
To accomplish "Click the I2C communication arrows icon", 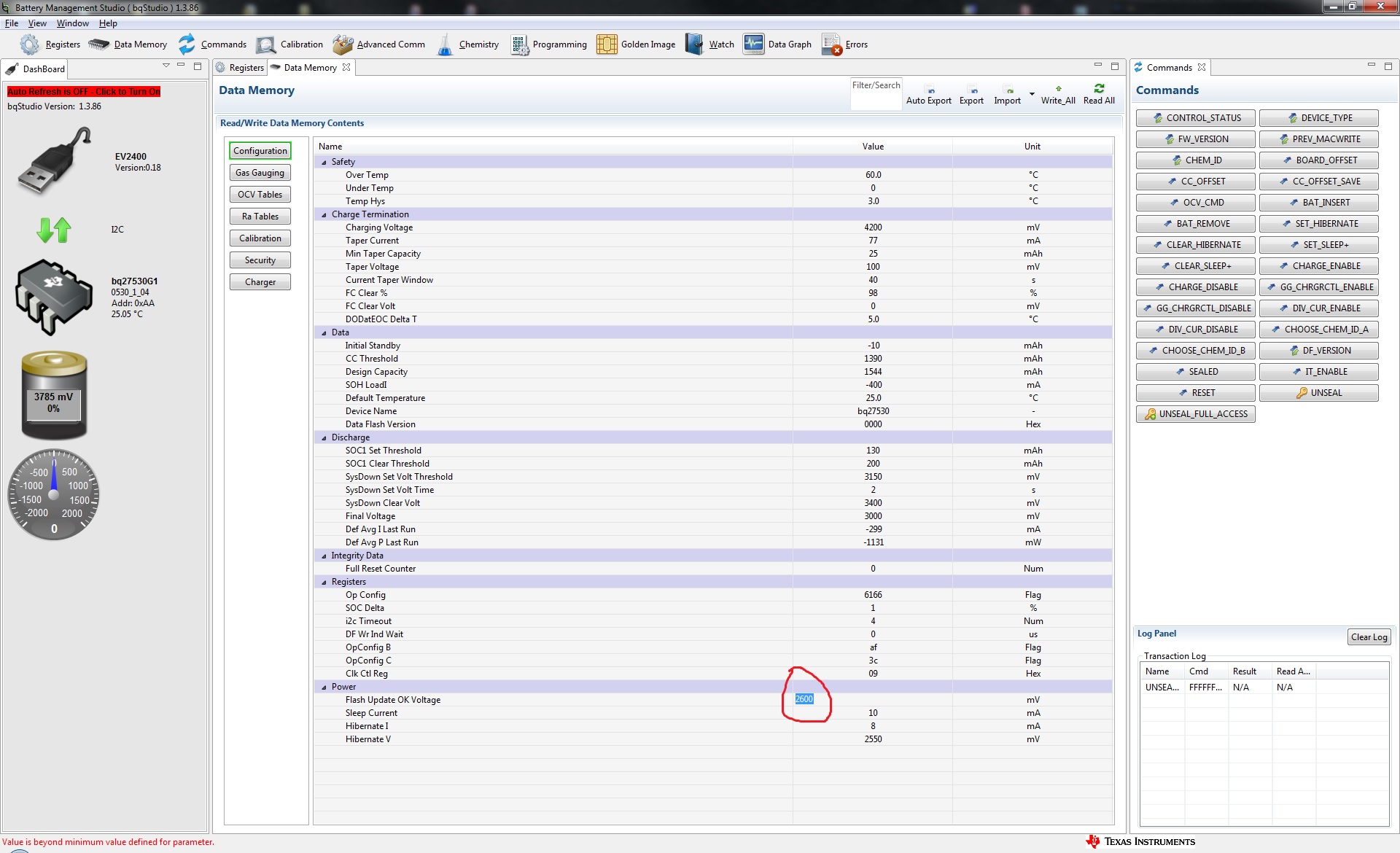I will coord(54,230).
